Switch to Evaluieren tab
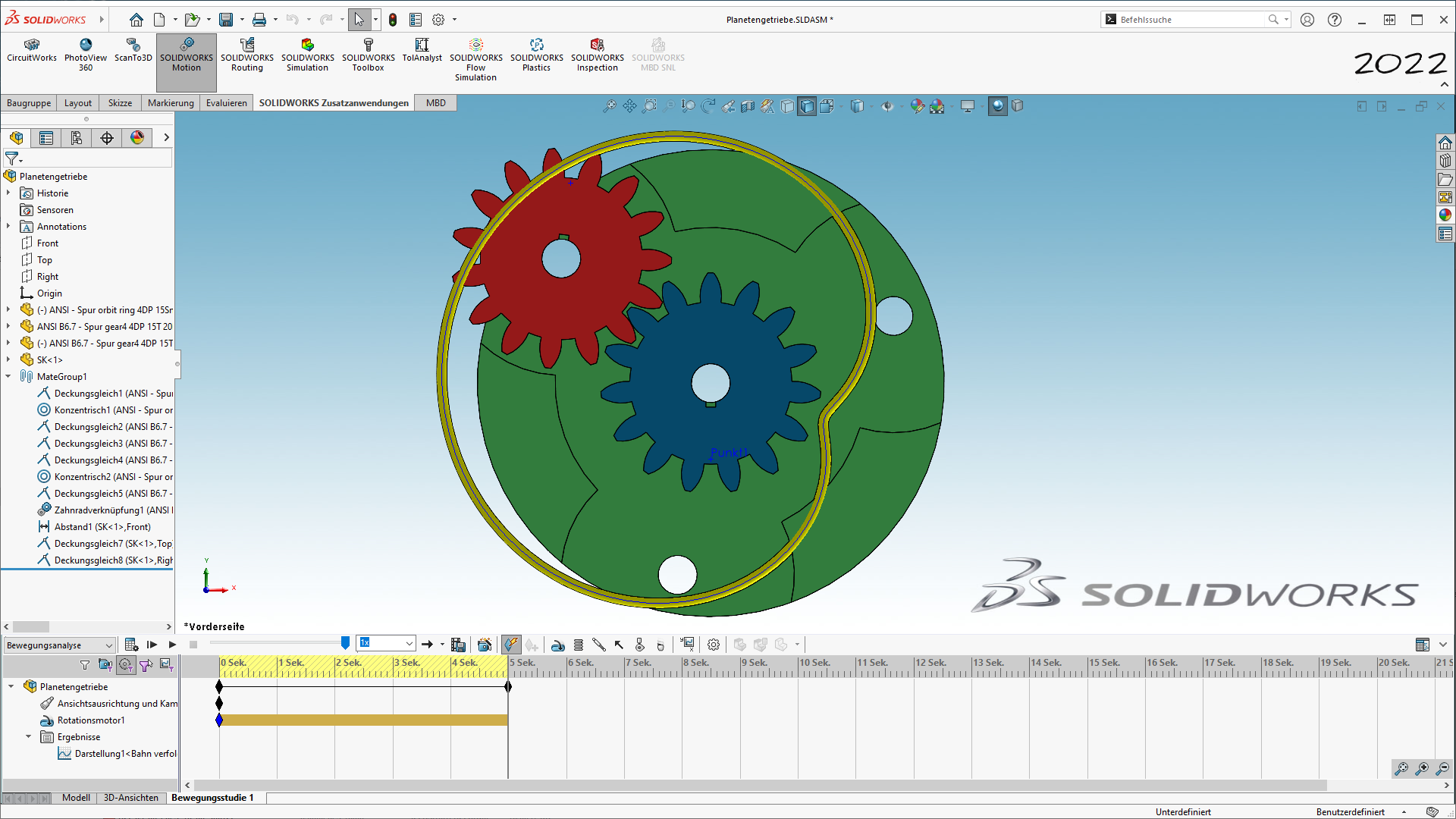1456x819 pixels. click(x=227, y=103)
